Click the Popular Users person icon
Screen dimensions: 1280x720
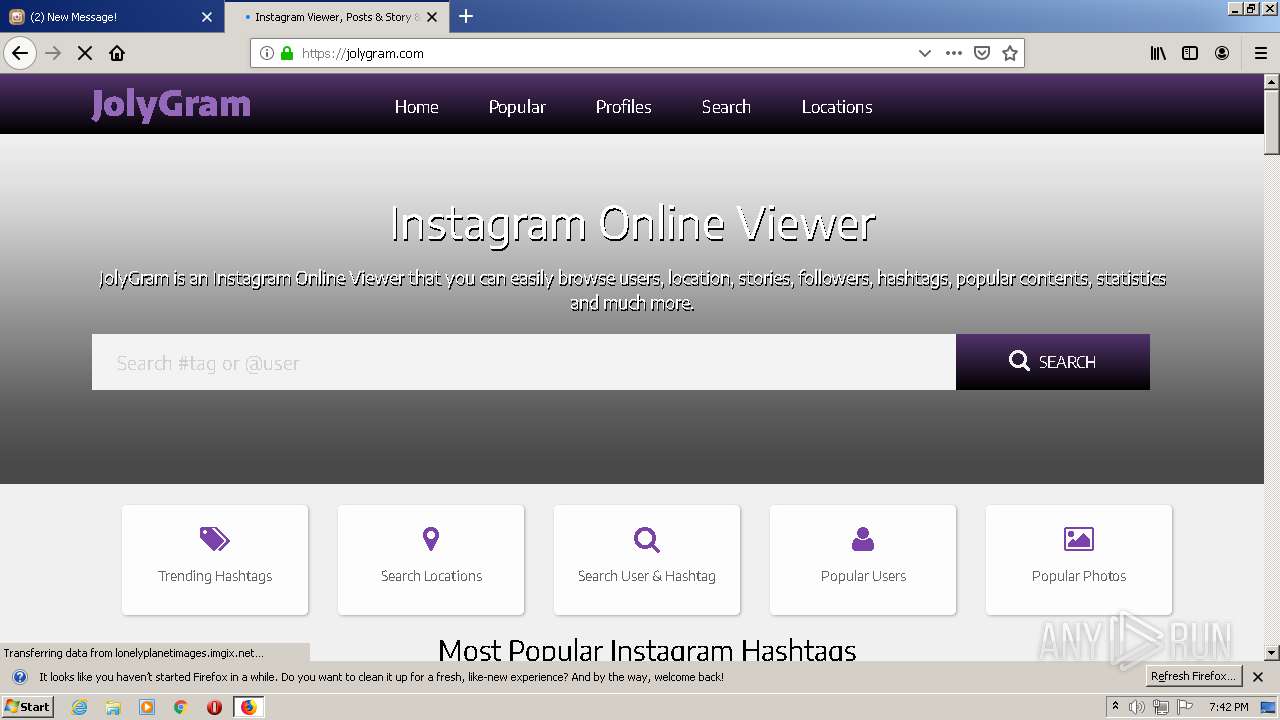[863, 540]
